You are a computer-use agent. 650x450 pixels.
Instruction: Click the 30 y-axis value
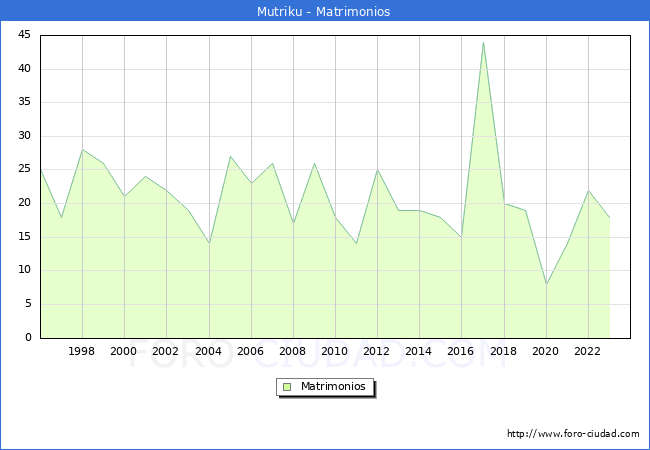point(24,135)
